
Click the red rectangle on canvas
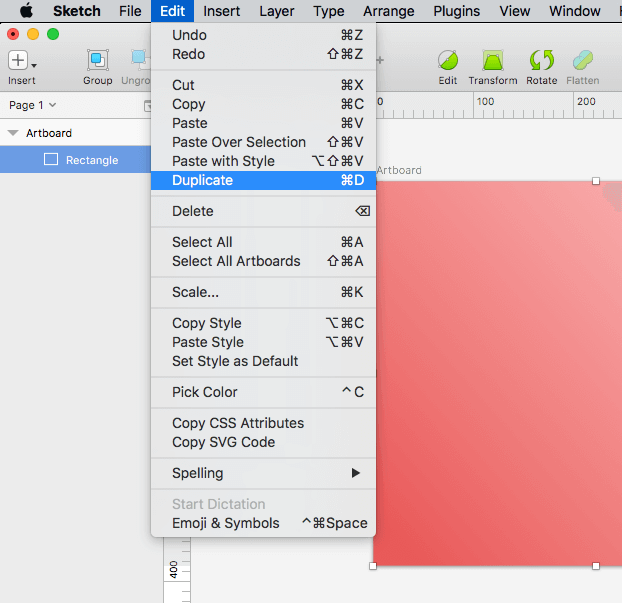click(x=497, y=373)
